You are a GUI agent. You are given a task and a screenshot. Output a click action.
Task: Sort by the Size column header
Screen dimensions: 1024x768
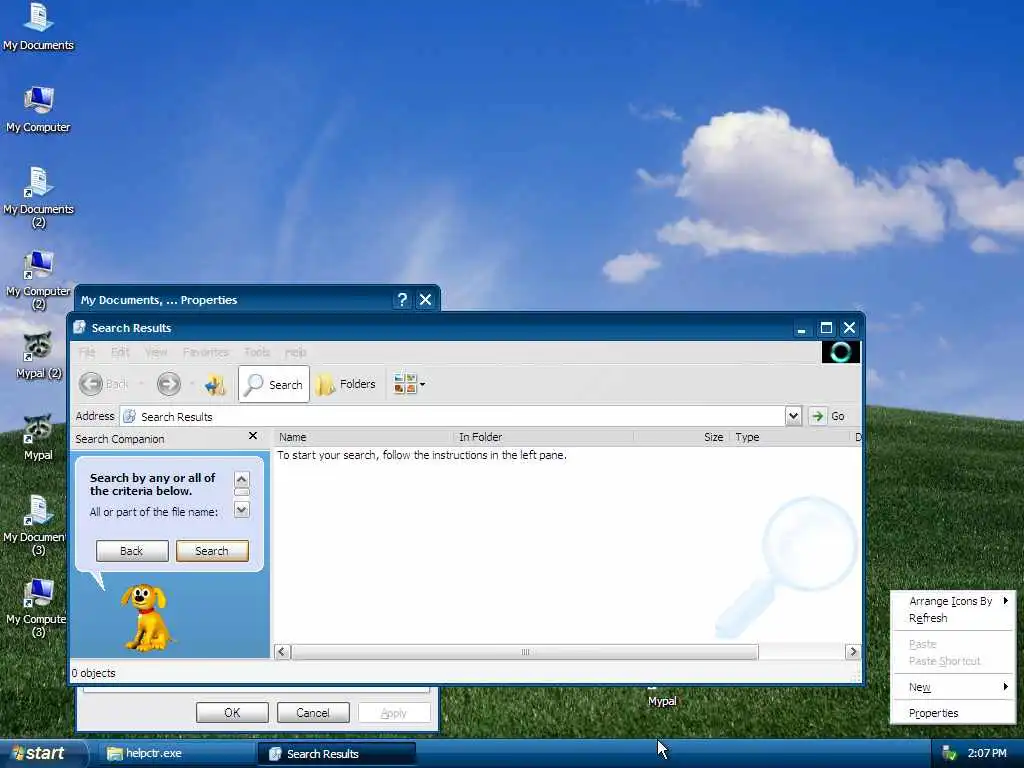(x=681, y=437)
